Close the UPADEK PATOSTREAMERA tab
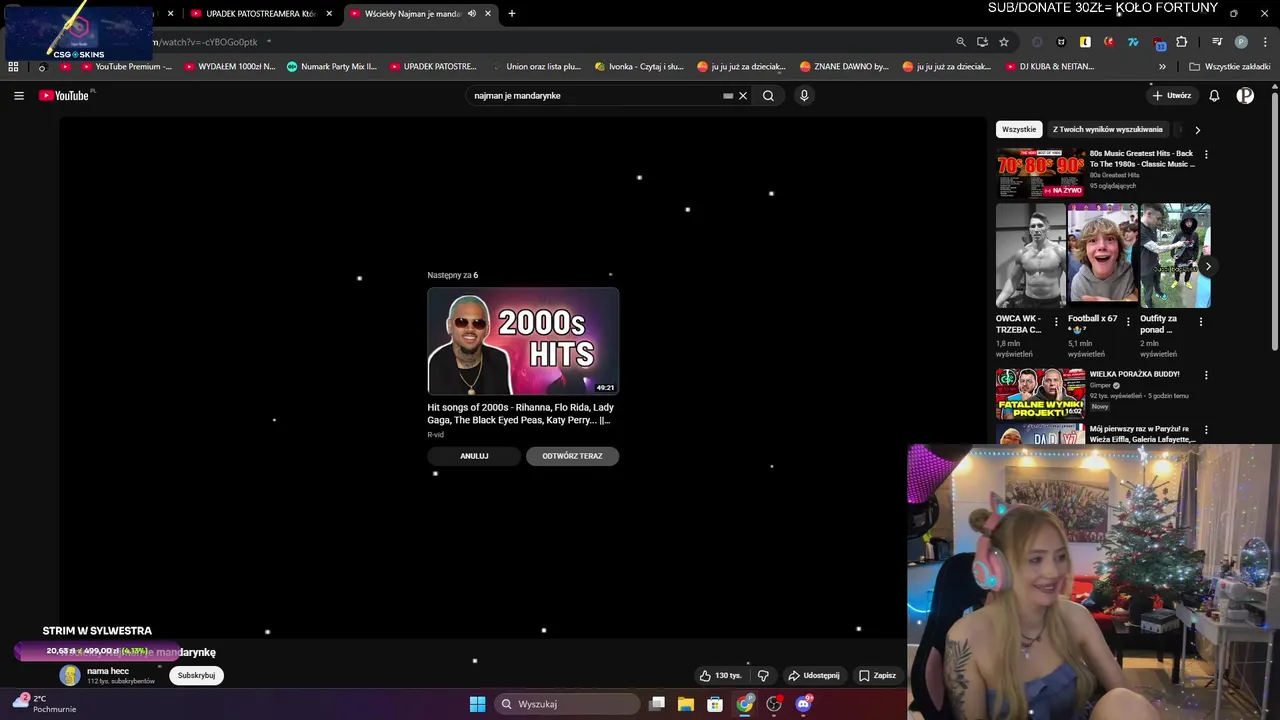This screenshot has height=720, width=1280. tap(329, 14)
